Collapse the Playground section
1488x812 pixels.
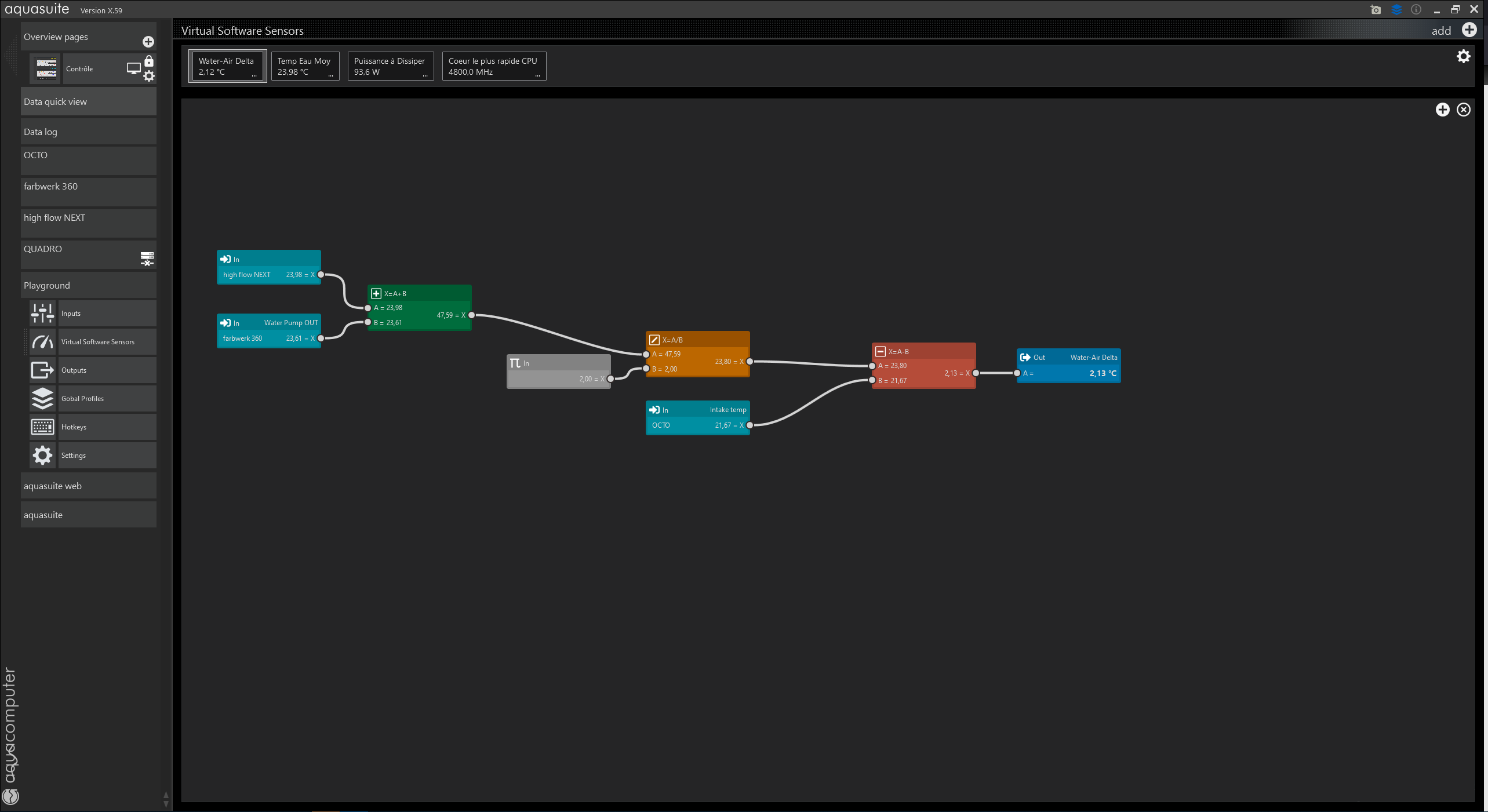pos(88,285)
